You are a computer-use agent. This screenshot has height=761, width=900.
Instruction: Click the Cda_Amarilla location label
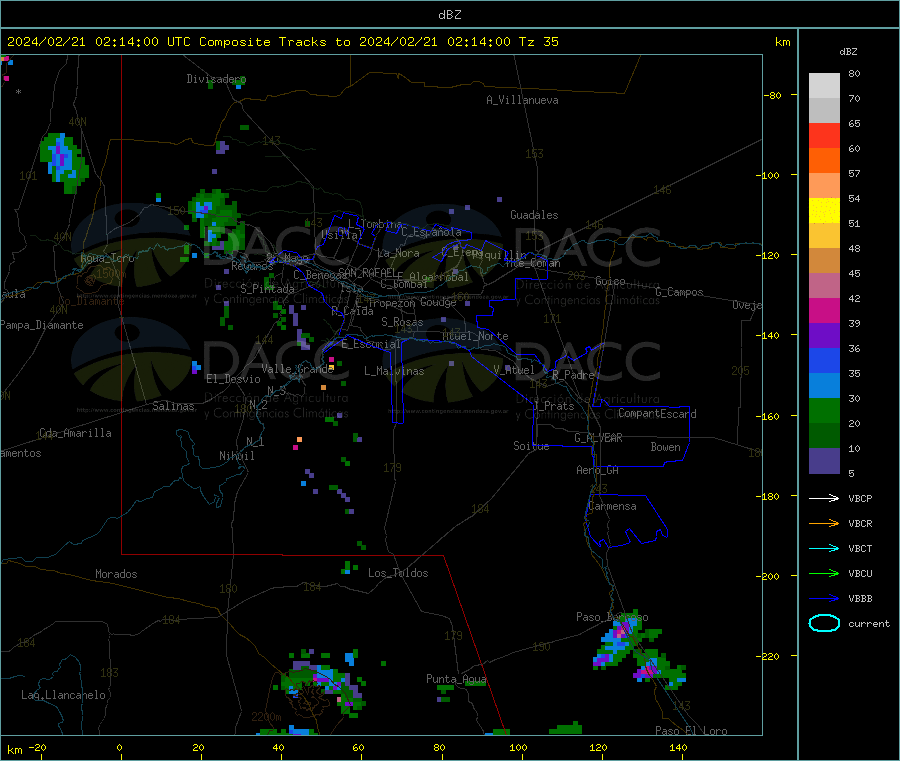tap(75, 433)
